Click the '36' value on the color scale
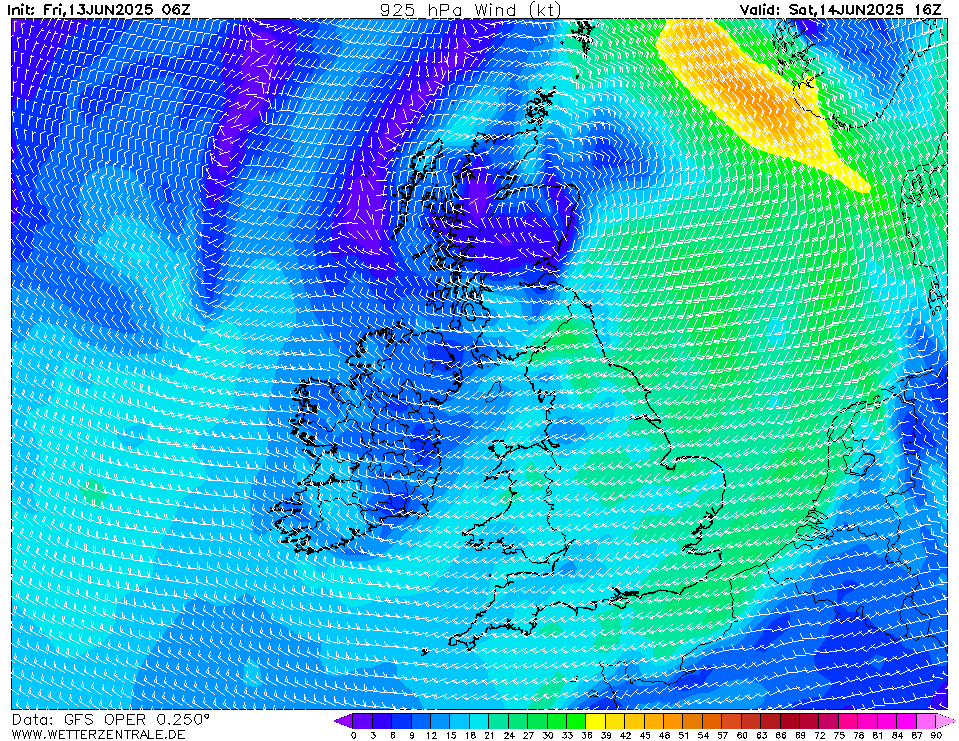This screenshot has height=741, width=959. click(x=587, y=735)
